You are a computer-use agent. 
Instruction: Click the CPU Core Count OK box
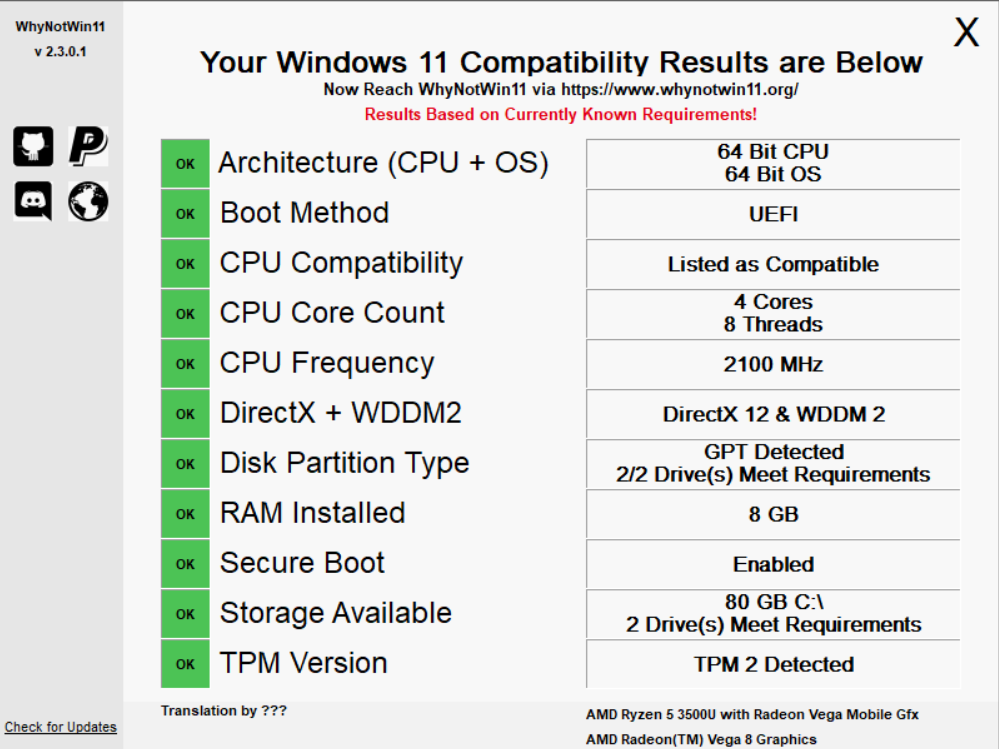(x=185, y=314)
